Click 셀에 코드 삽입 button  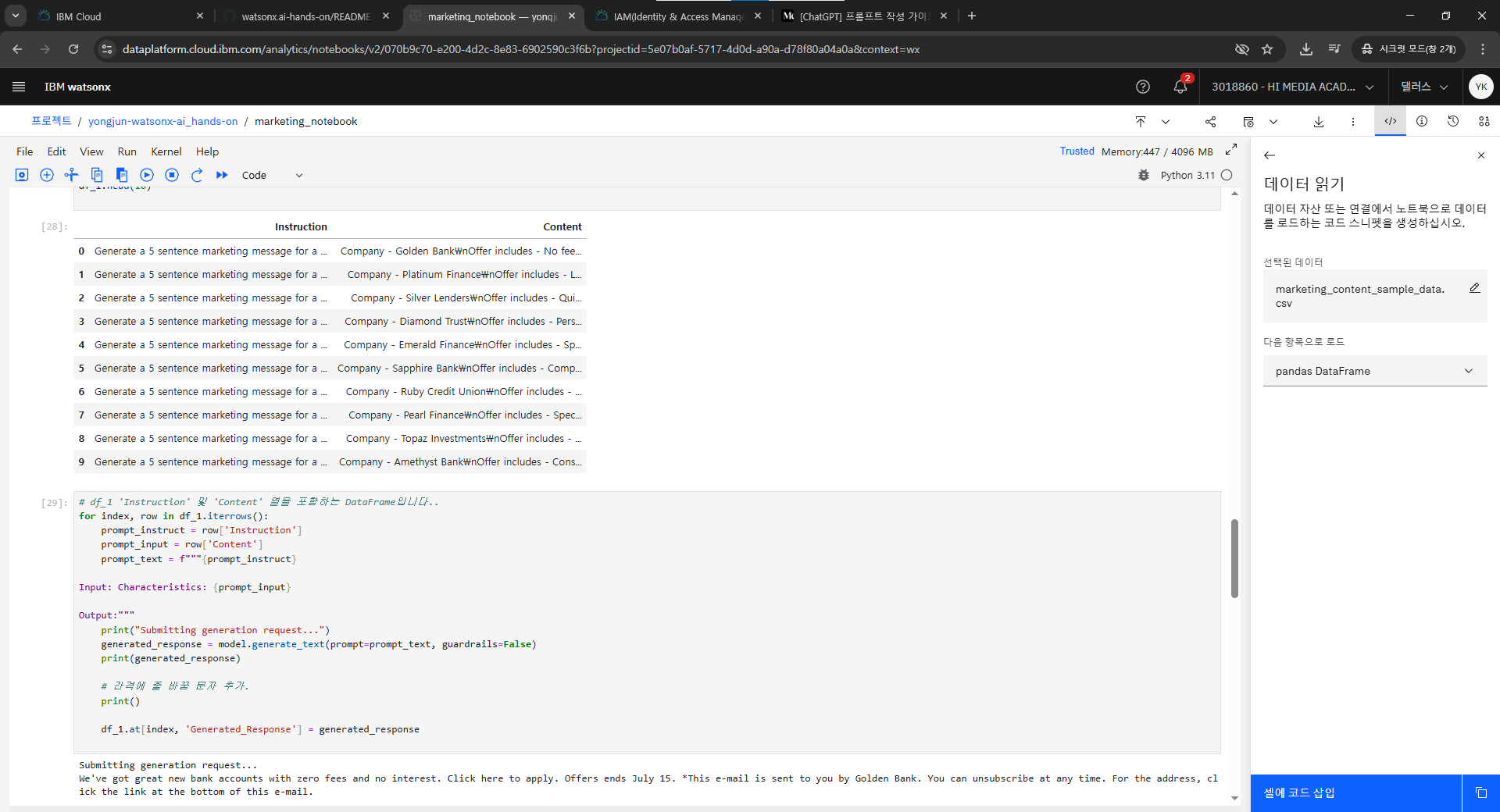(x=1356, y=793)
